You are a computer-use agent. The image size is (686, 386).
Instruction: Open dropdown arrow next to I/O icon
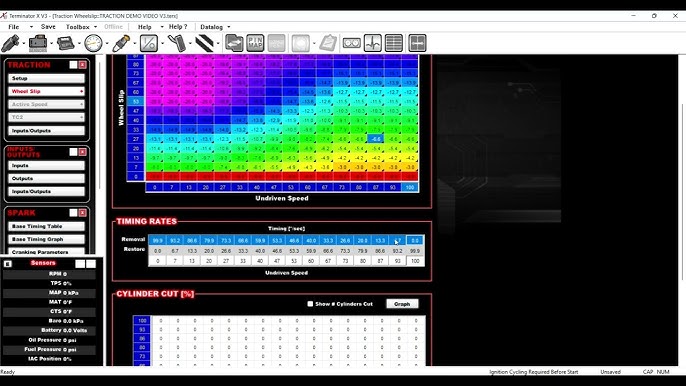pyautogui.click(x=162, y=44)
